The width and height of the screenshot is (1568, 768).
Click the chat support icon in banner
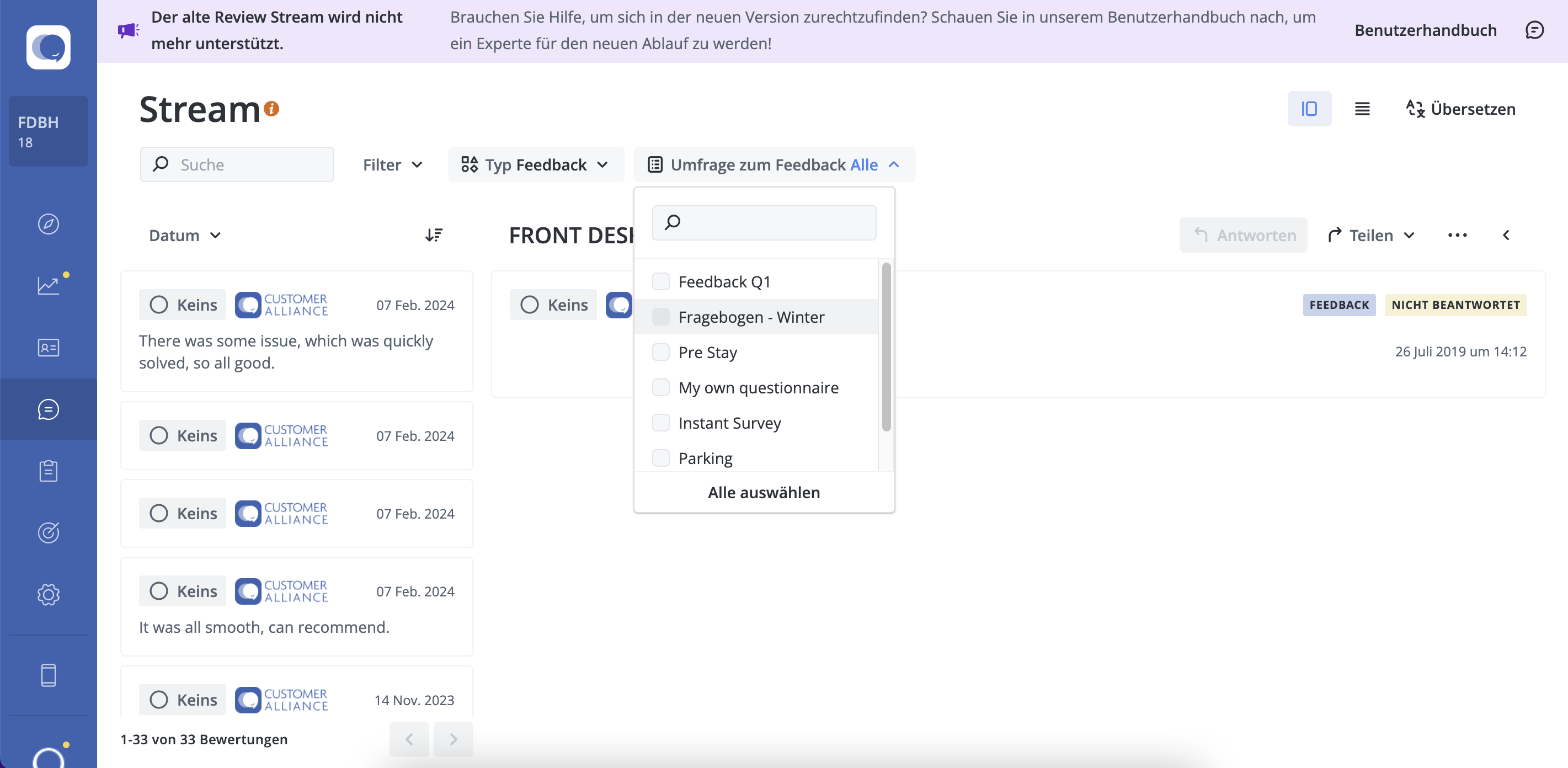(1534, 30)
